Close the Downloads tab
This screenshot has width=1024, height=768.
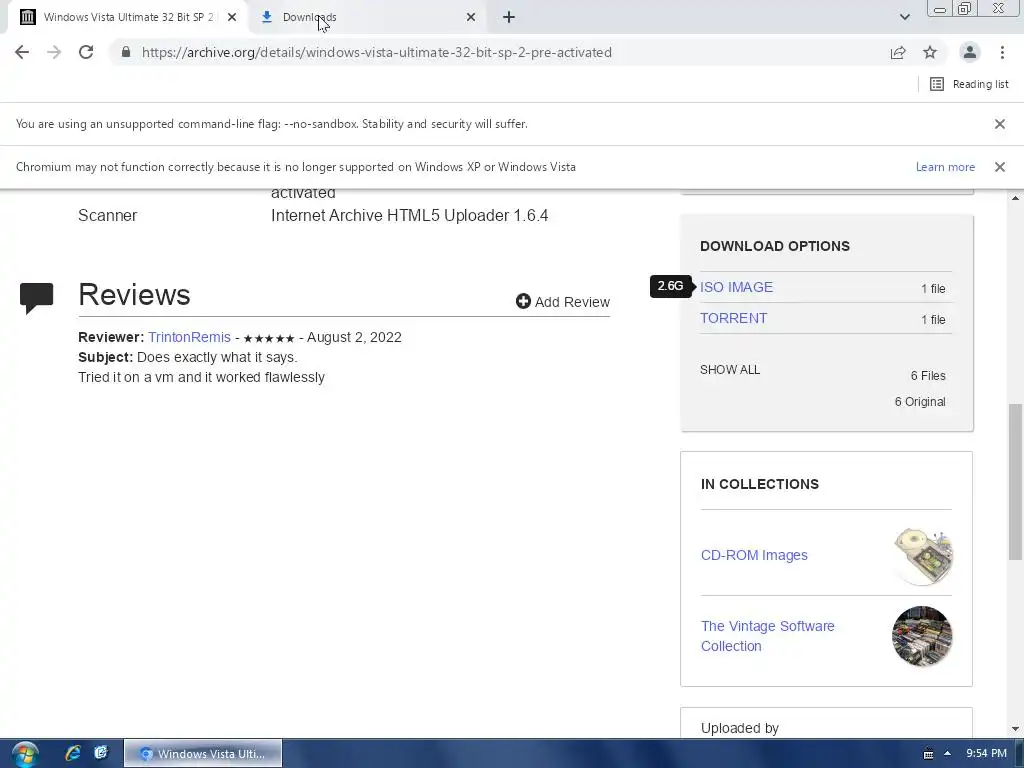(x=471, y=18)
